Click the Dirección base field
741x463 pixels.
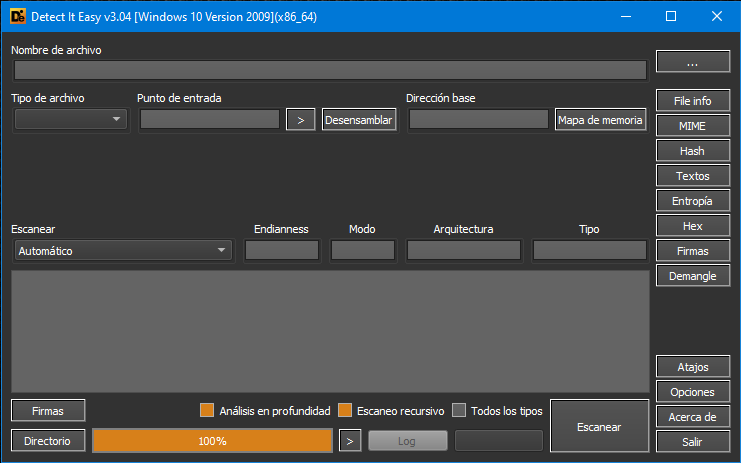click(479, 119)
